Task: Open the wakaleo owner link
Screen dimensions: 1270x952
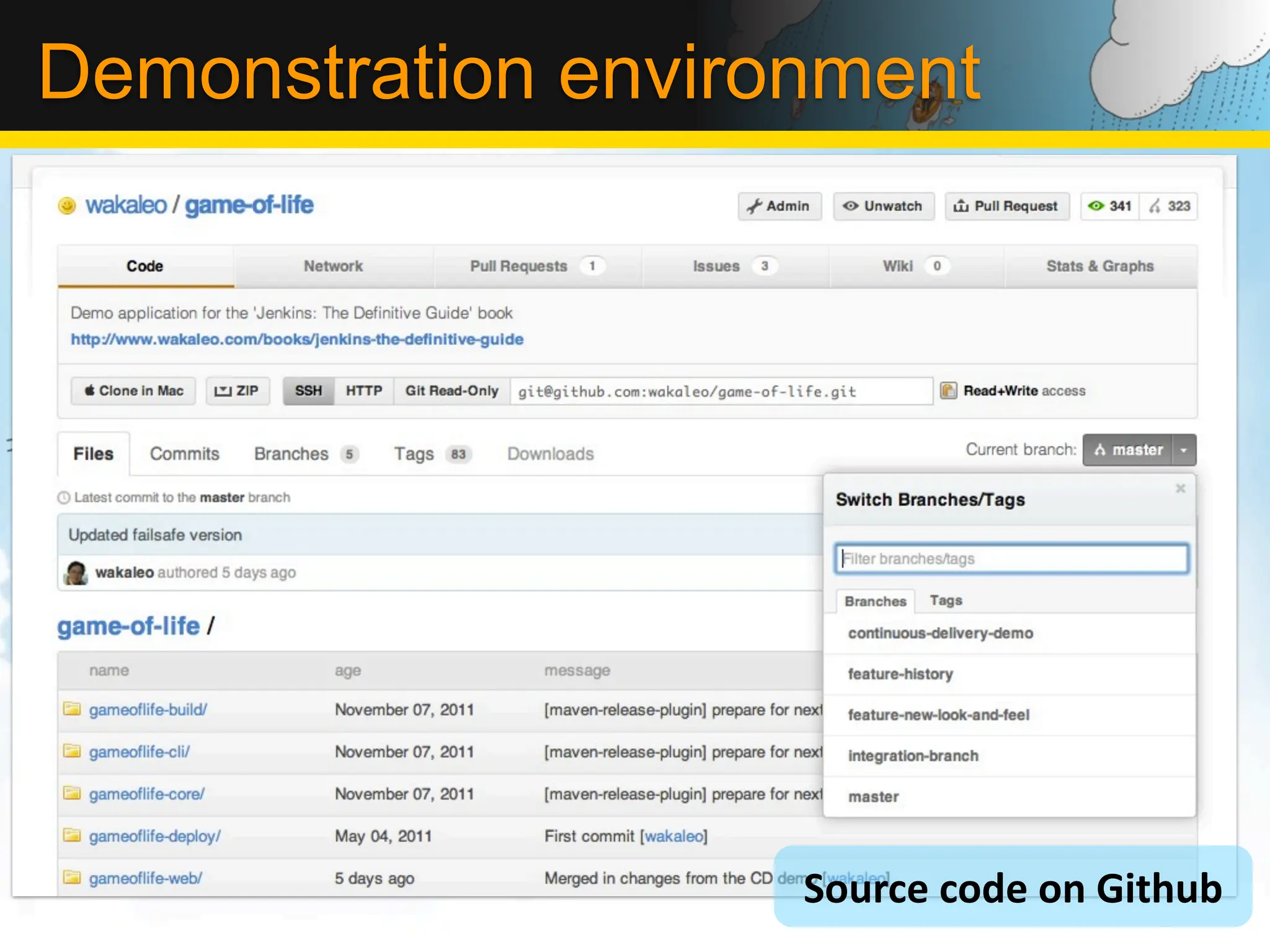Action: [x=126, y=205]
